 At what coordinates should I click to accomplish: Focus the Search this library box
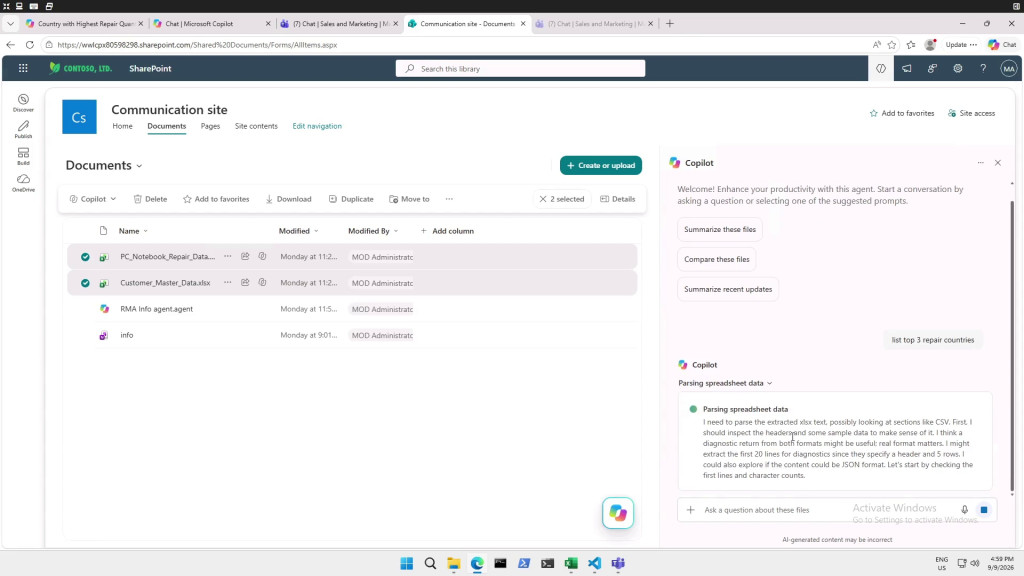(x=520, y=69)
